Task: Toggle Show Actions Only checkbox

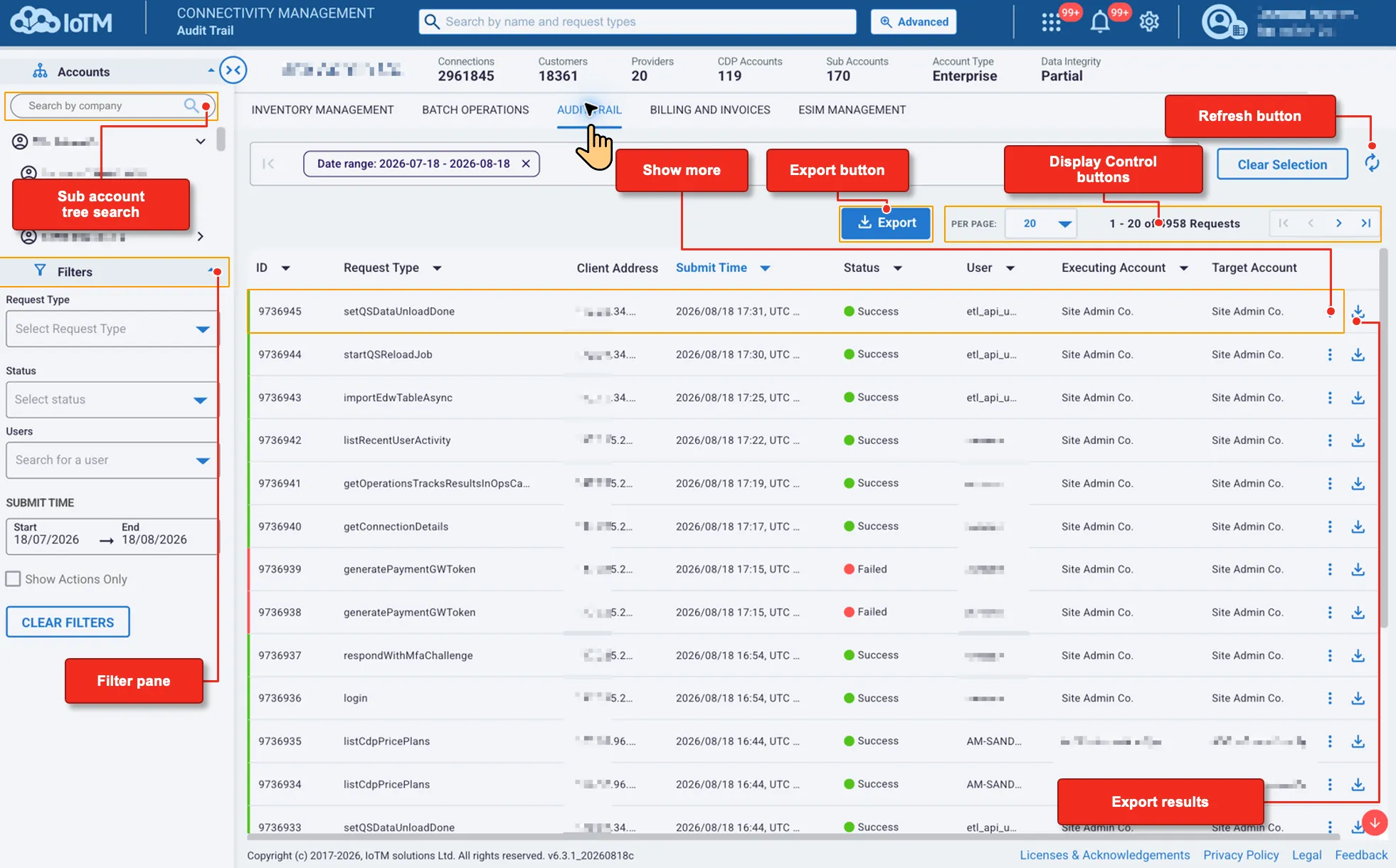Action: (x=13, y=579)
